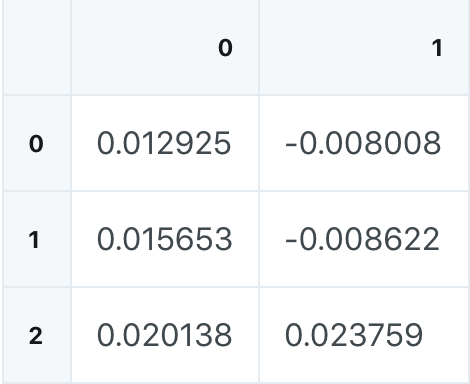Choose the cell with value 0.020138
Image resolution: width=470 pixels, height=384 pixels.
[x=165, y=335]
